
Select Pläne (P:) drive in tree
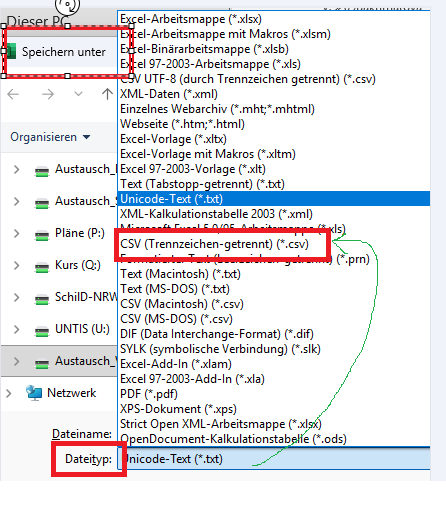pyautogui.click(x=80, y=233)
